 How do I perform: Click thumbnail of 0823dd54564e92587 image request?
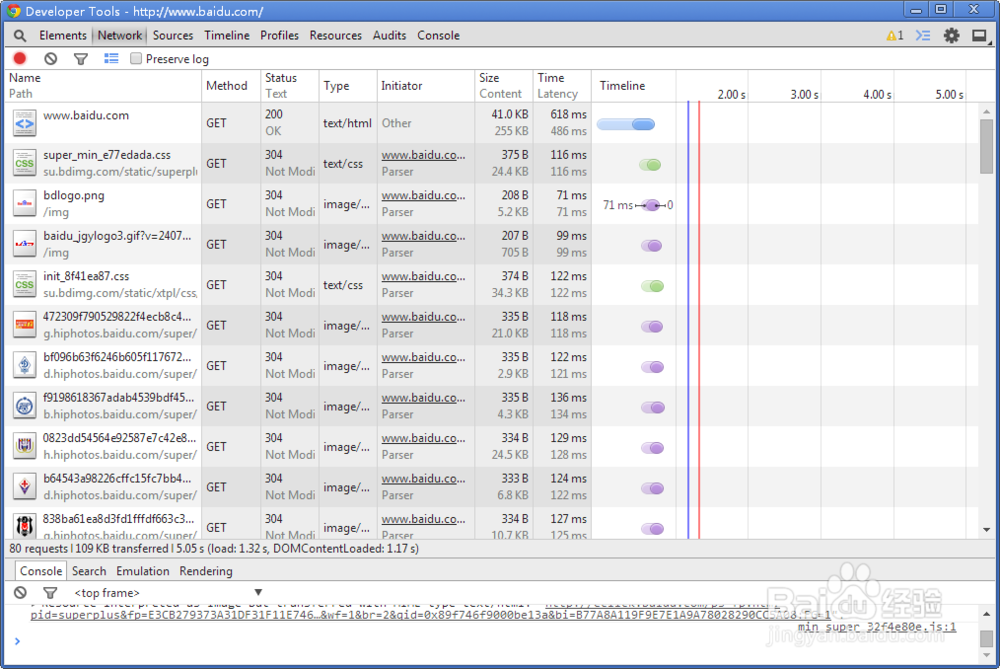point(24,446)
